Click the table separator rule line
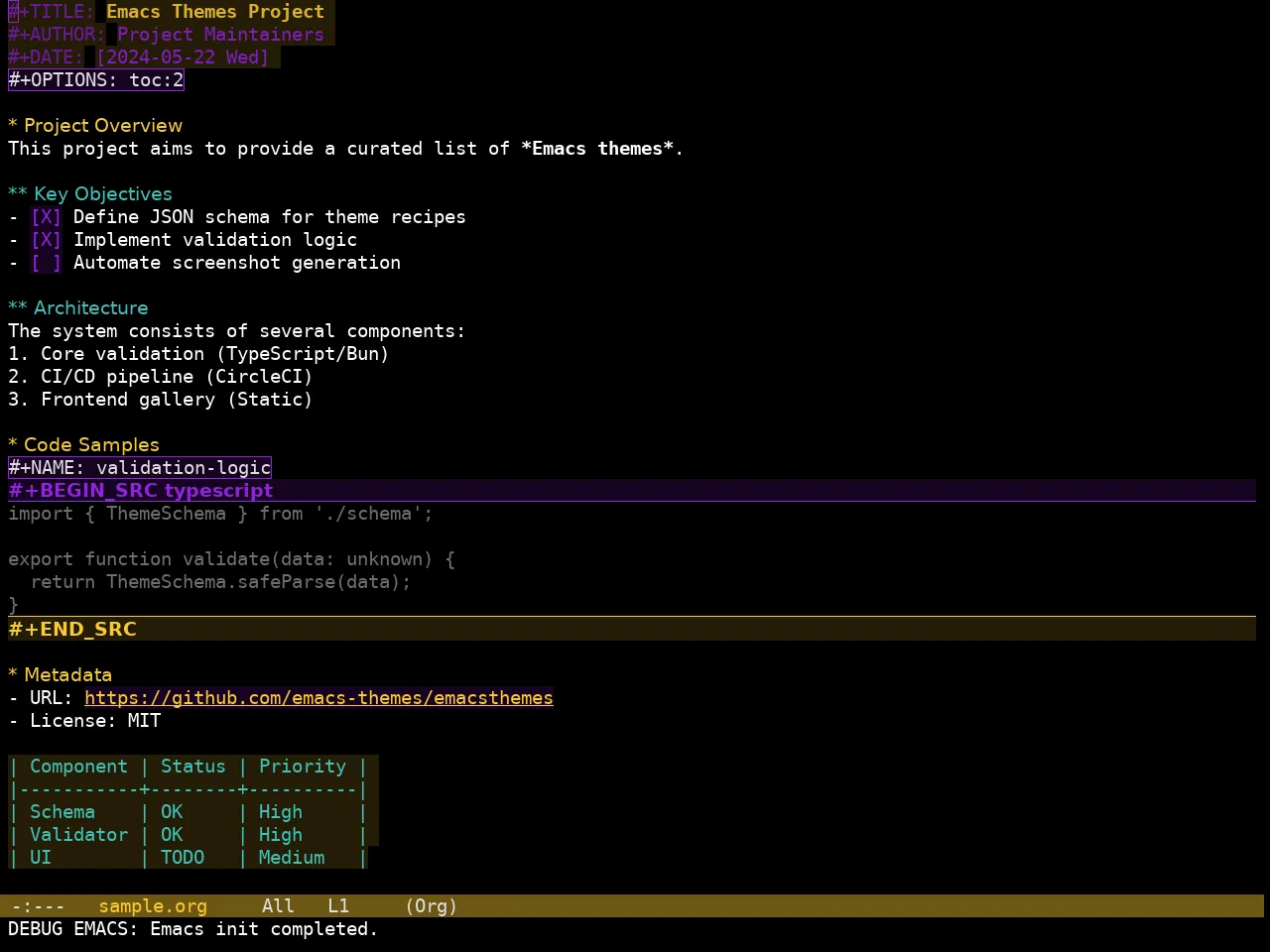1270x952 pixels. pos(189,789)
